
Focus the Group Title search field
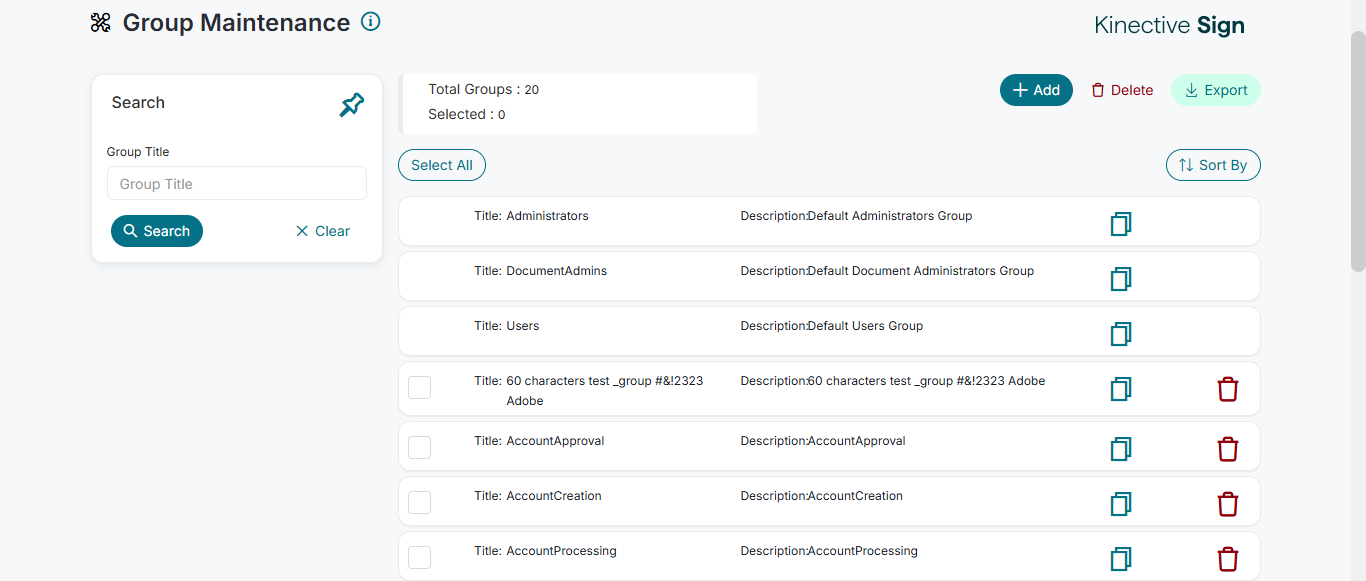click(237, 184)
